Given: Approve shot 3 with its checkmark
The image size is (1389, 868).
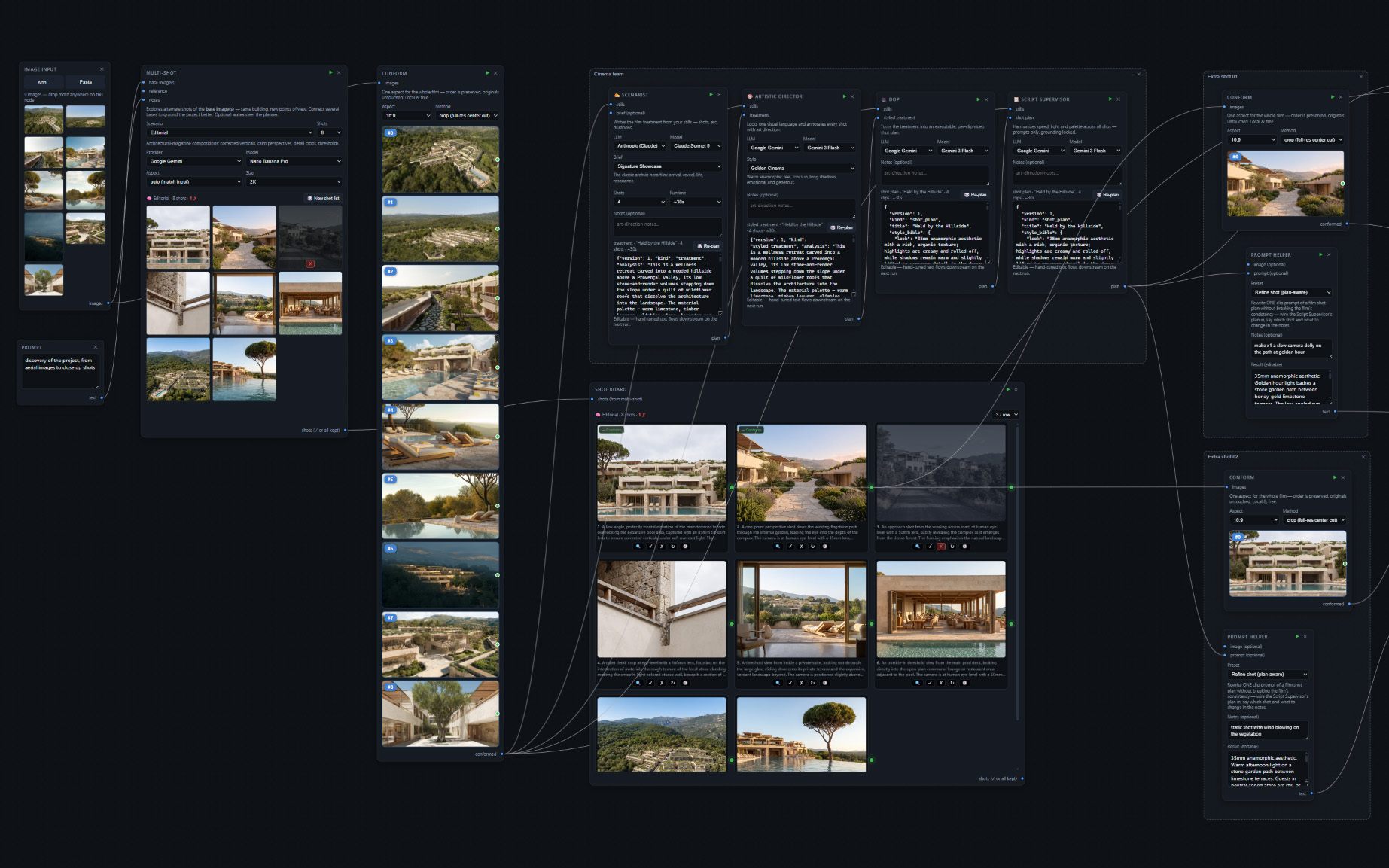Looking at the screenshot, I should (x=930, y=547).
